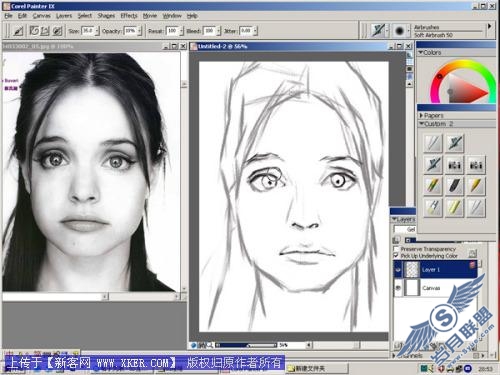500x375 pixels.
Task: Select airbrush icon in custom palette top row
Action: pos(455,143)
